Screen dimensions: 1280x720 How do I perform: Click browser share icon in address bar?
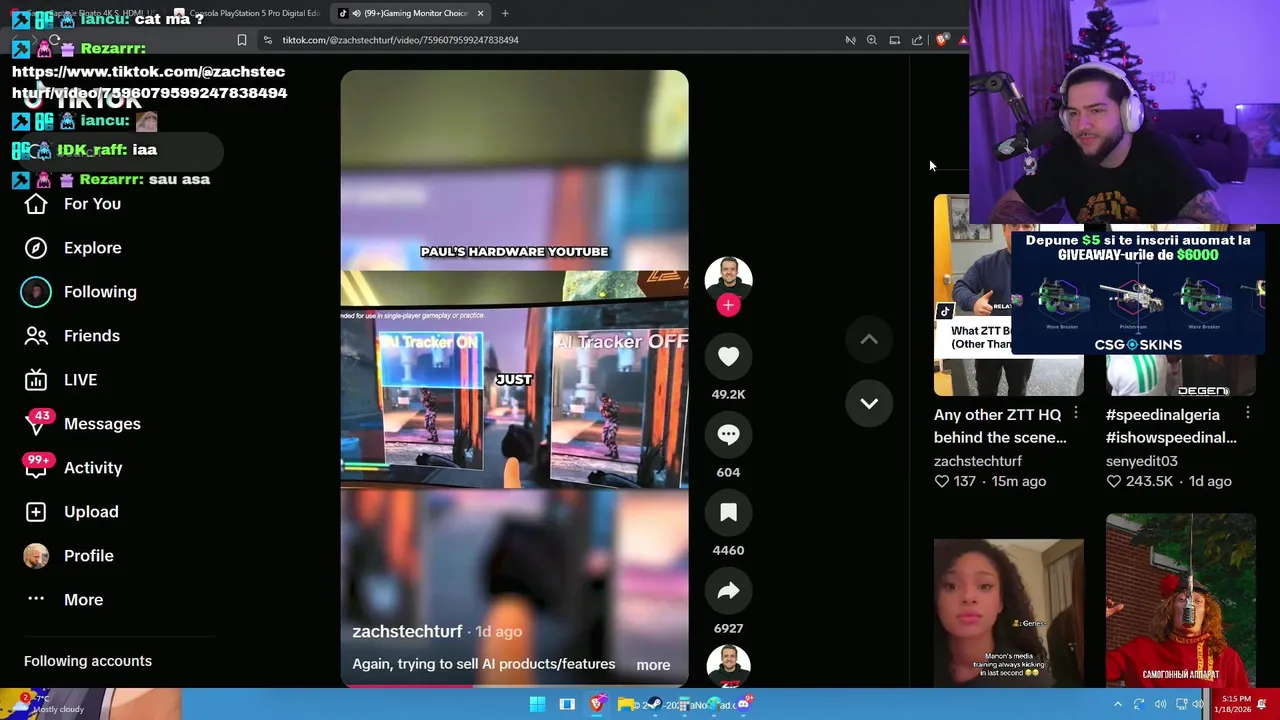(x=917, y=40)
